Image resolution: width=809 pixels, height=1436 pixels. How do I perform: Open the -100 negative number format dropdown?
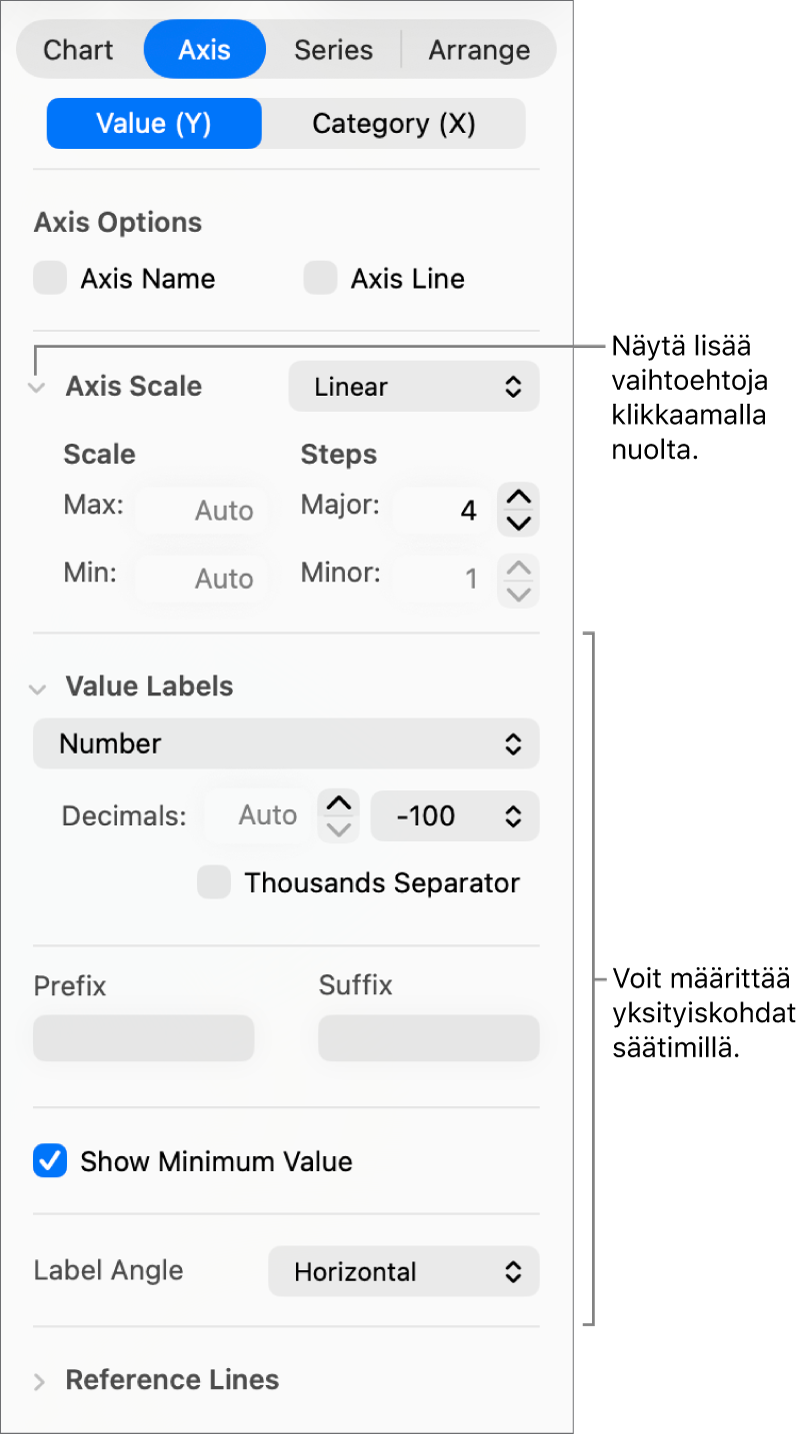pyautogui.click(x=454, y=816)
